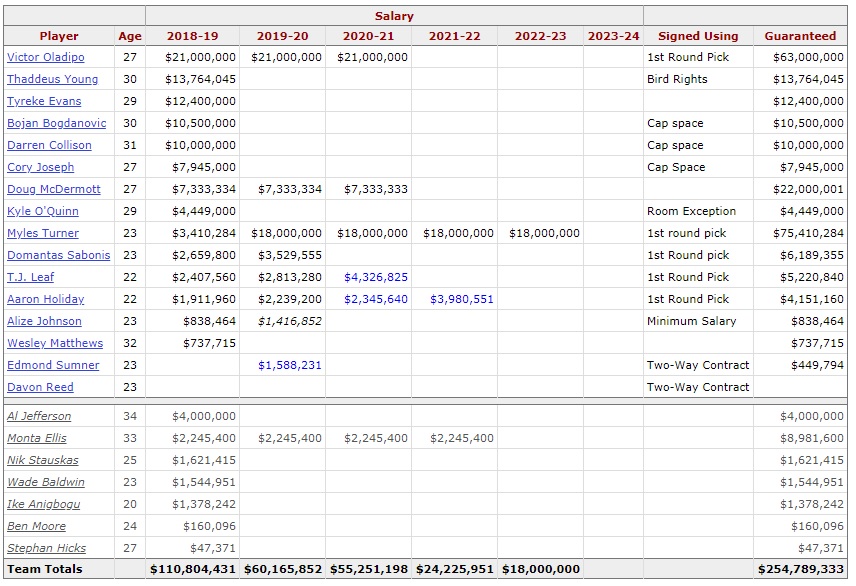The image size is (856, 586).
Task: Open Wesley Matthews player link
Action: click(x=55, y=343)
